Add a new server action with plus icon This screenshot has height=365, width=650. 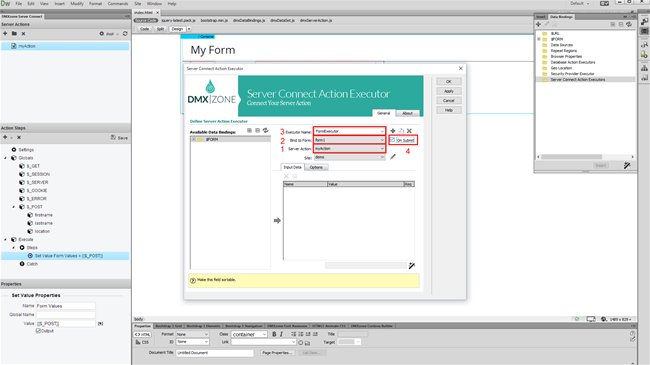pos(5,34)
